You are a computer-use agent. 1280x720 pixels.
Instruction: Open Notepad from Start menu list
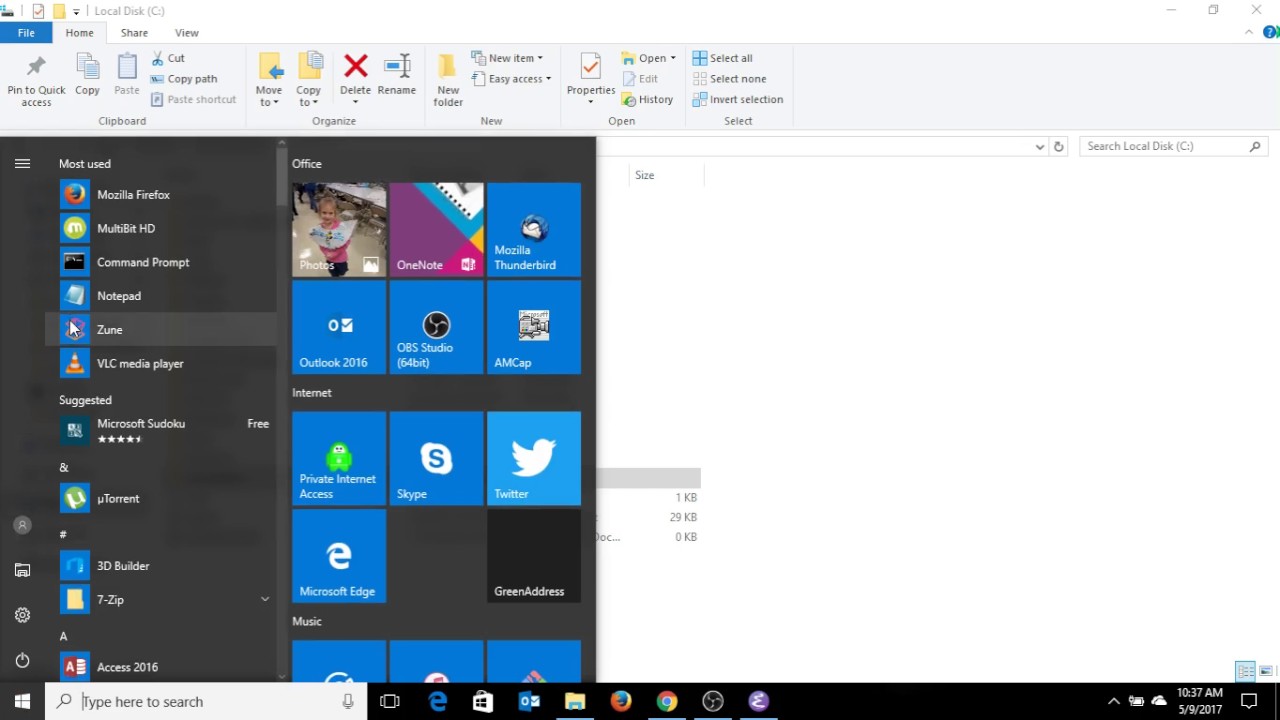click(160, 296)
